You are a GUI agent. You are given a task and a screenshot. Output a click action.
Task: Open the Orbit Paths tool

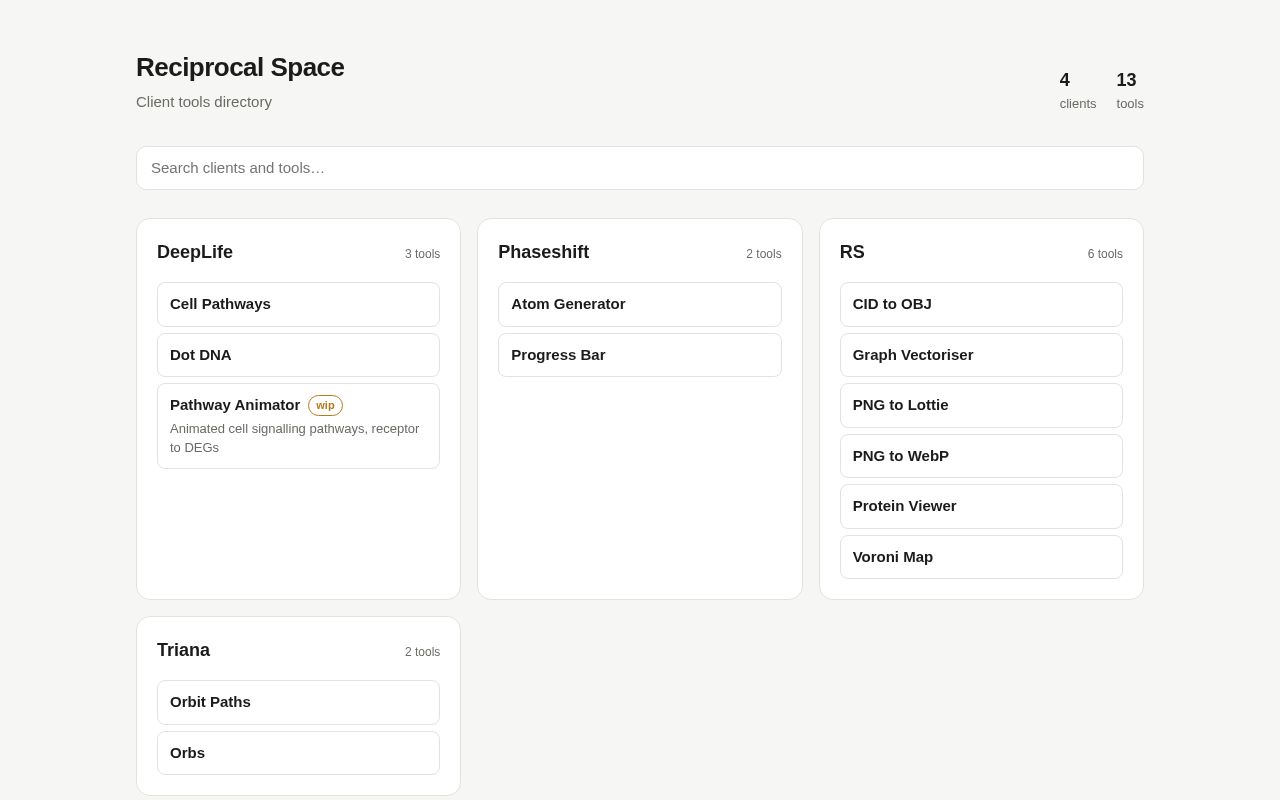298,702
